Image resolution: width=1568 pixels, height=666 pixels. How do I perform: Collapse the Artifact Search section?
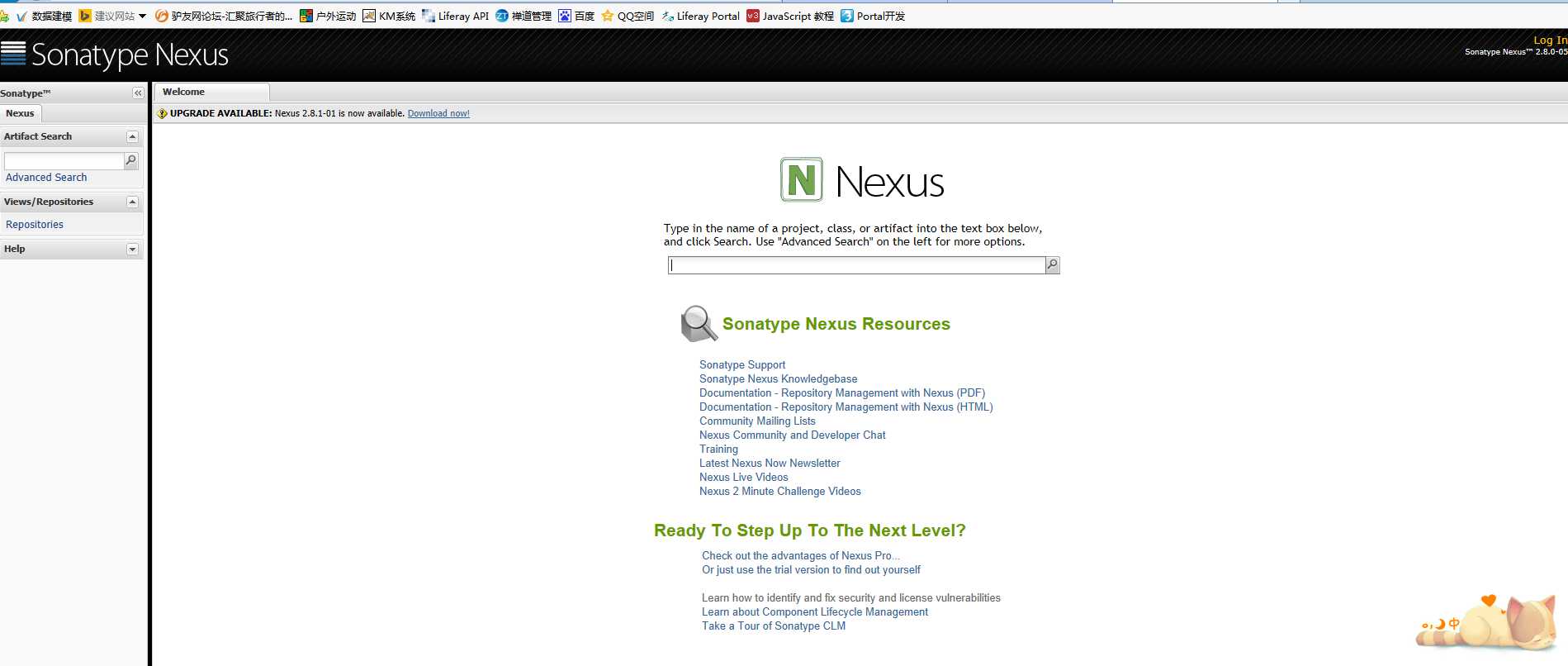coord(132,136)
